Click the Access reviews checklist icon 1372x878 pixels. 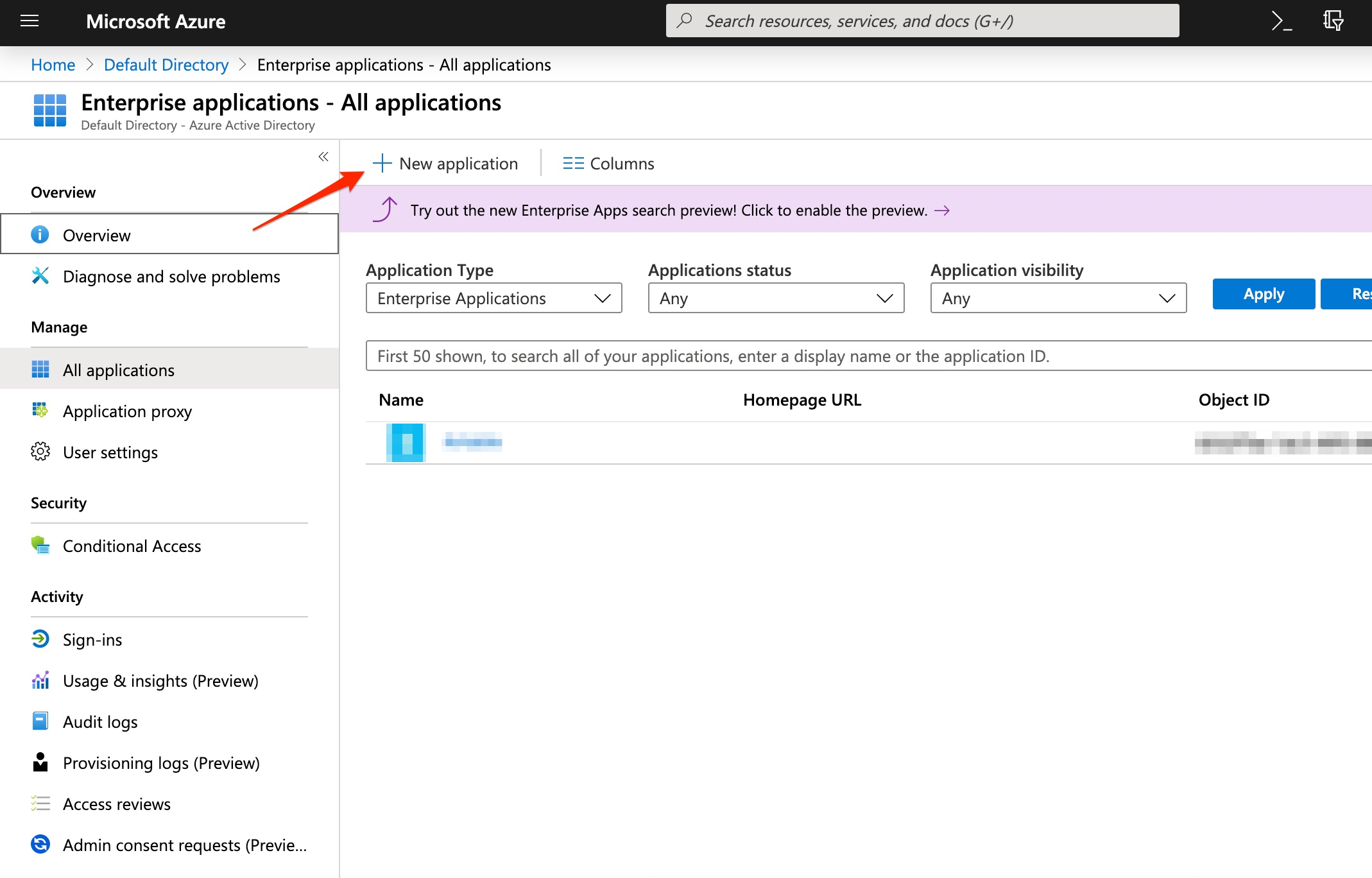click(x=40, y=804)
